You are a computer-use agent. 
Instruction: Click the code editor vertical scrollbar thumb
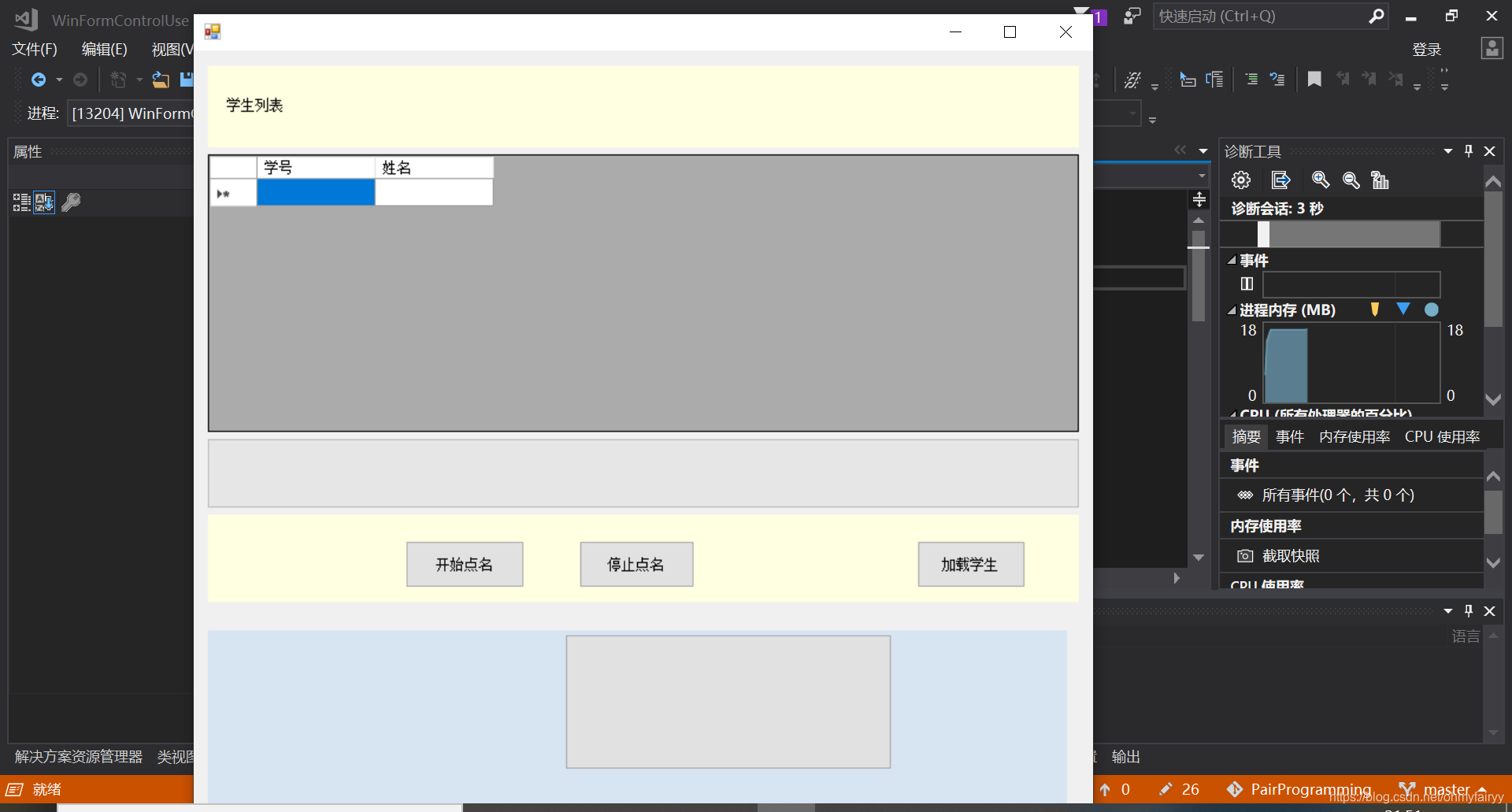point(1199,276)
